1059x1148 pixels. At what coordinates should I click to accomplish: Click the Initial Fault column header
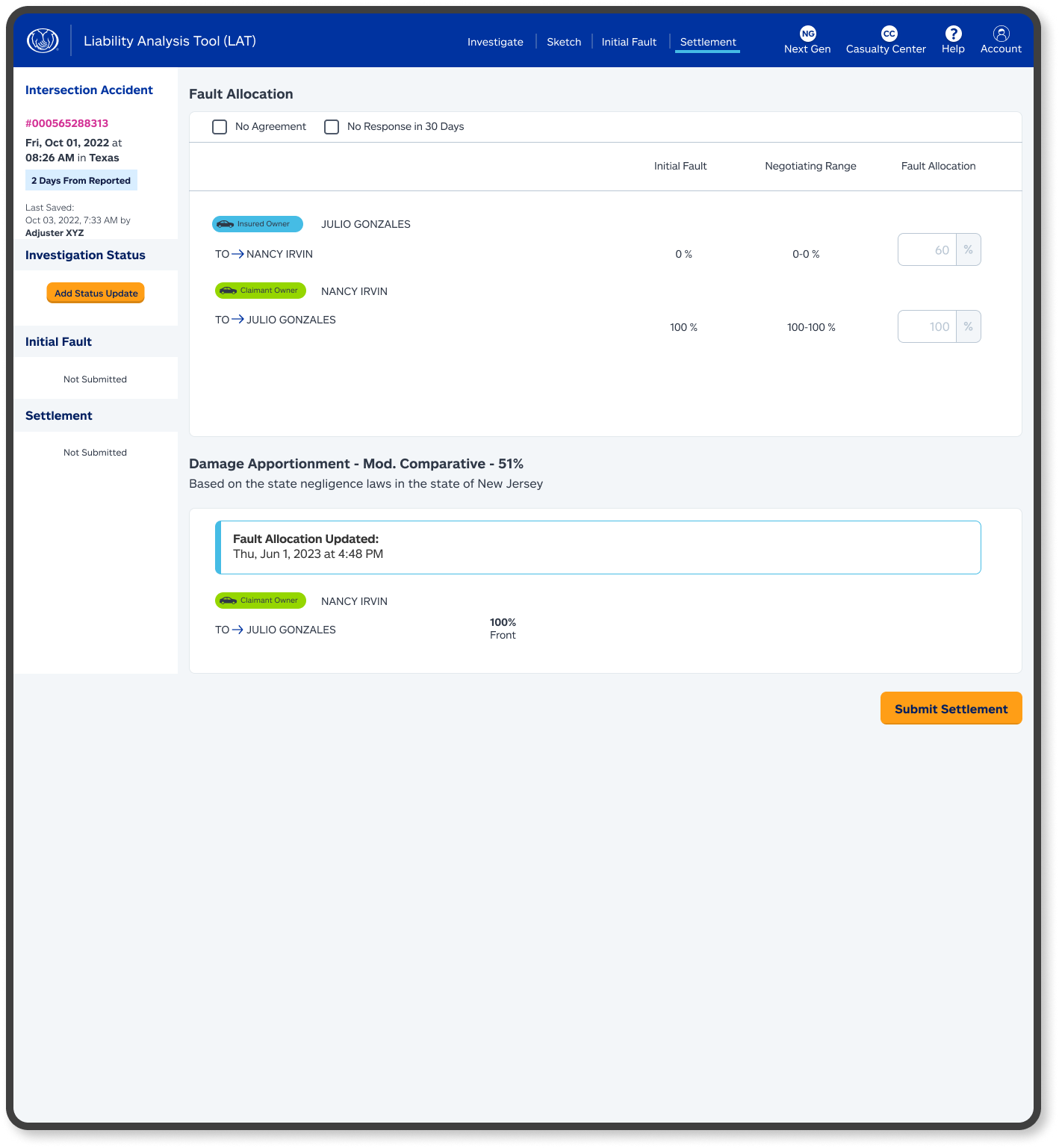point(680,166)
